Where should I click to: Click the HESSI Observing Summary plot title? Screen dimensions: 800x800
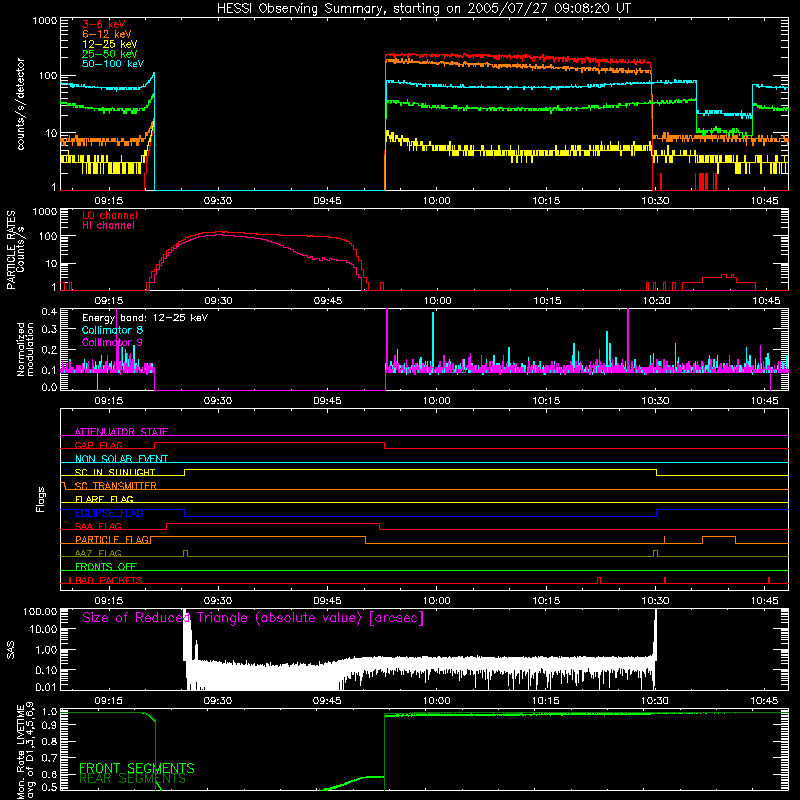(x=424, y=9)
